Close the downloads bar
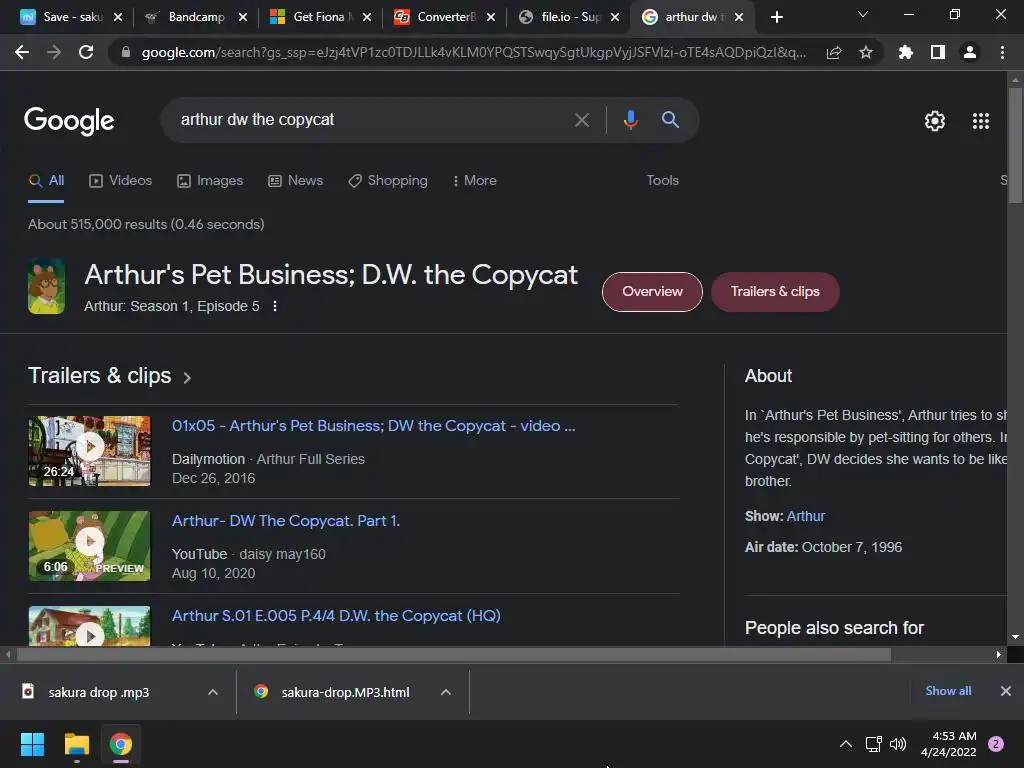Screen dimensions: 1024x768 pyautogui.click(x=1006, y=691)
